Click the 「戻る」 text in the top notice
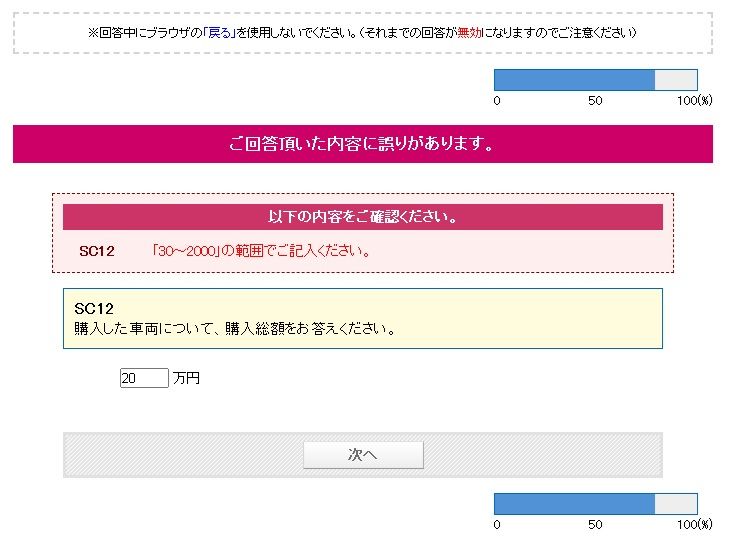The height and width of the screenshot is (541, 731). [x=220, y=33]
